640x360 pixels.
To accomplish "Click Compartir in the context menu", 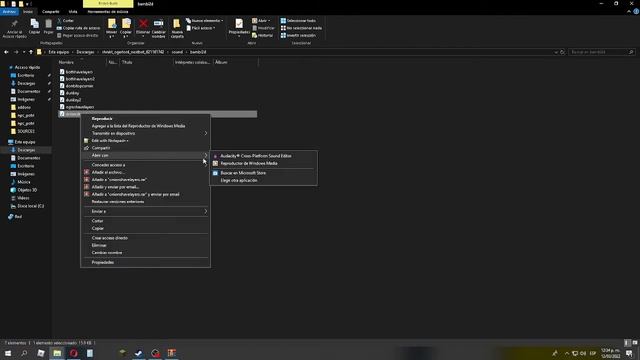I will pyautogui.click(x=101, y=148).
